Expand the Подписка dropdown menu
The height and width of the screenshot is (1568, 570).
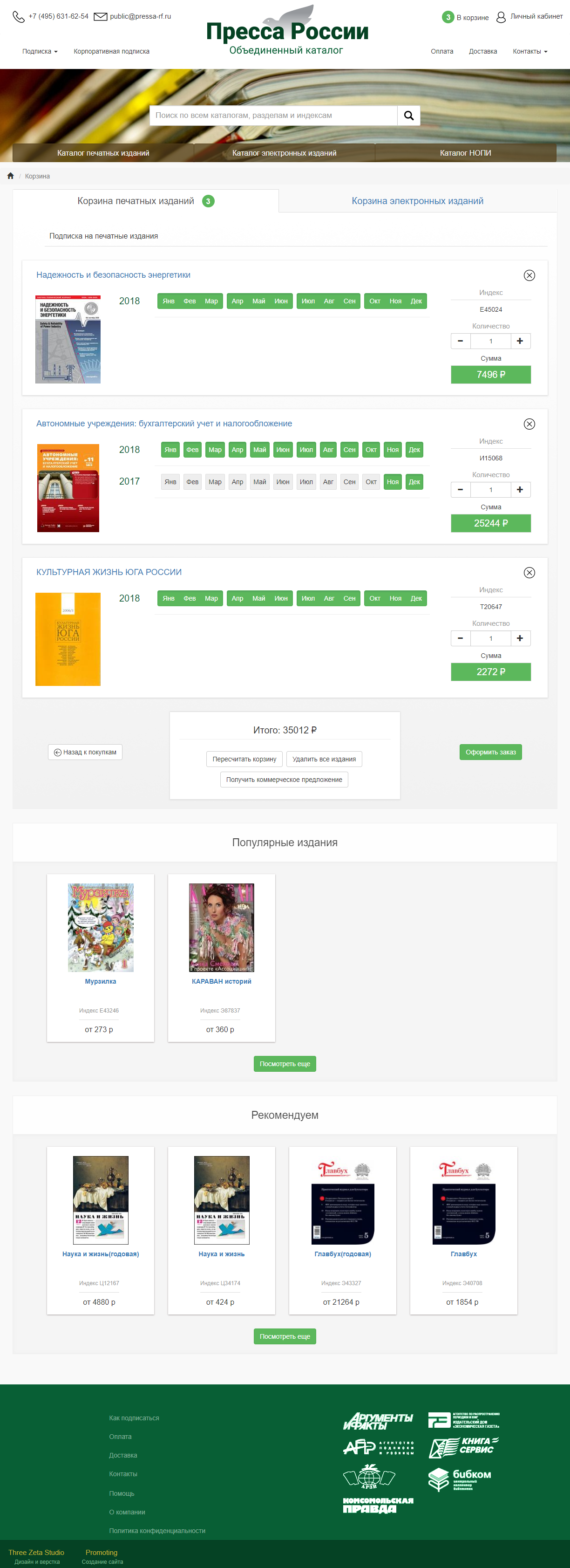(x=40, y=52)
